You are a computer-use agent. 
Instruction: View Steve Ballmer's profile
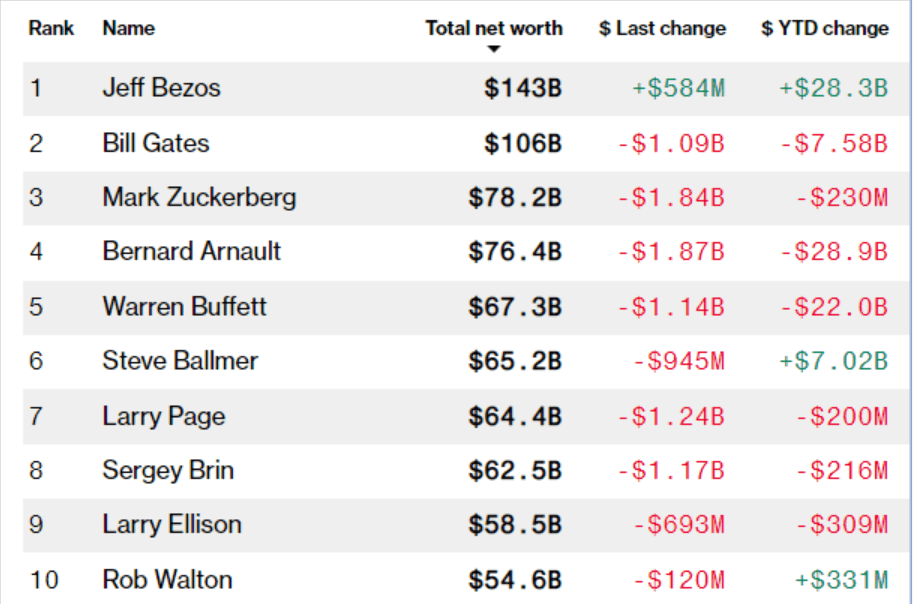pos(180,360)
